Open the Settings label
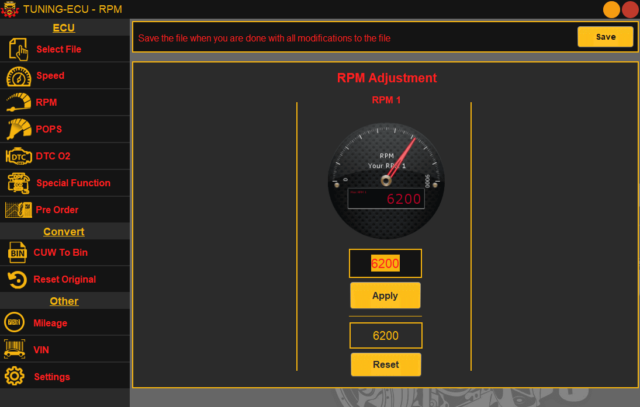This screenshot has height=407, width=640. tap(52, 377)
